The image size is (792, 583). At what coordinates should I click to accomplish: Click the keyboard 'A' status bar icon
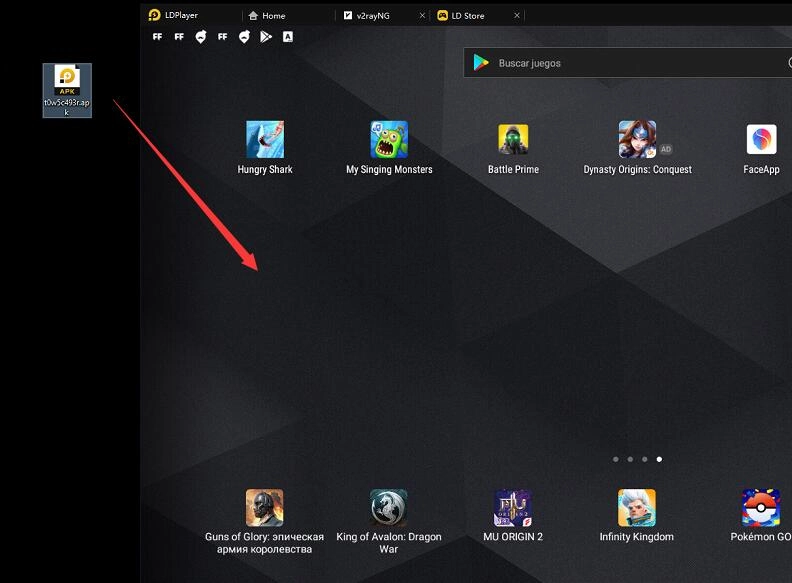pos(287,36)
